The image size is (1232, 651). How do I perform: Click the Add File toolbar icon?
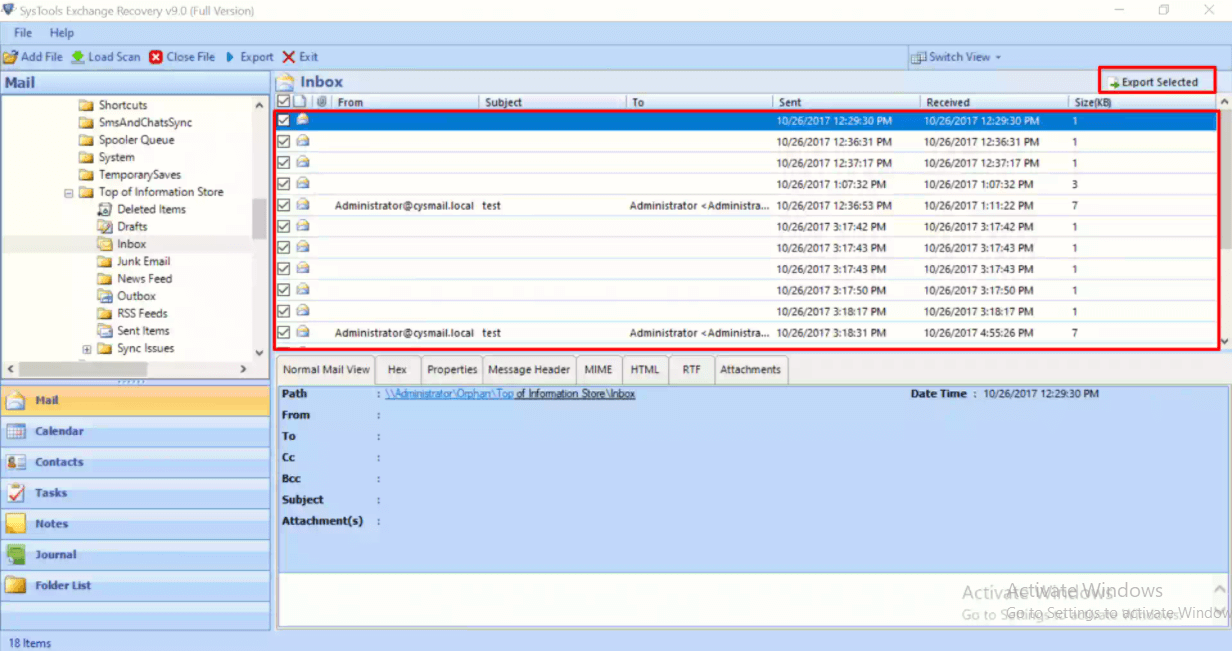[10, 57]
